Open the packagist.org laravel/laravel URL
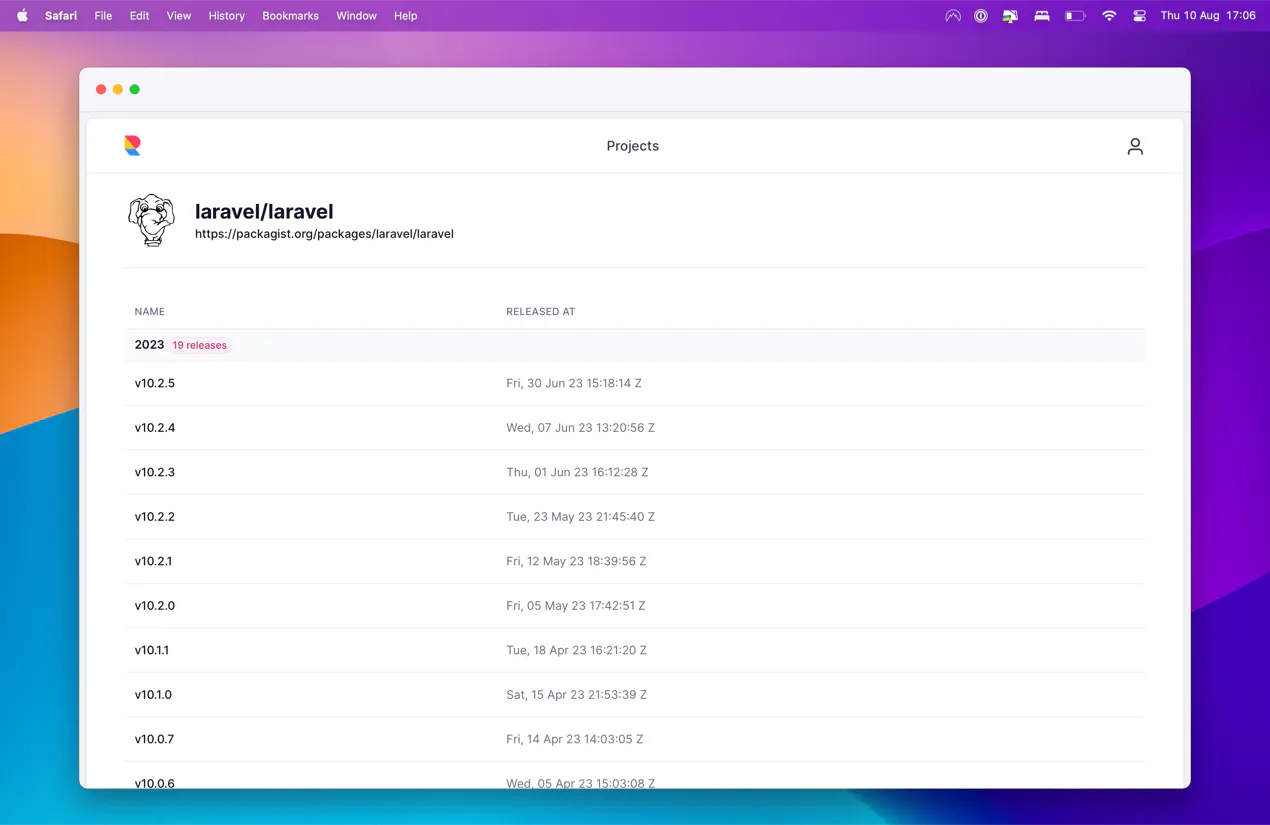Screen dimensions: 1270x825 tap(324, 234)
